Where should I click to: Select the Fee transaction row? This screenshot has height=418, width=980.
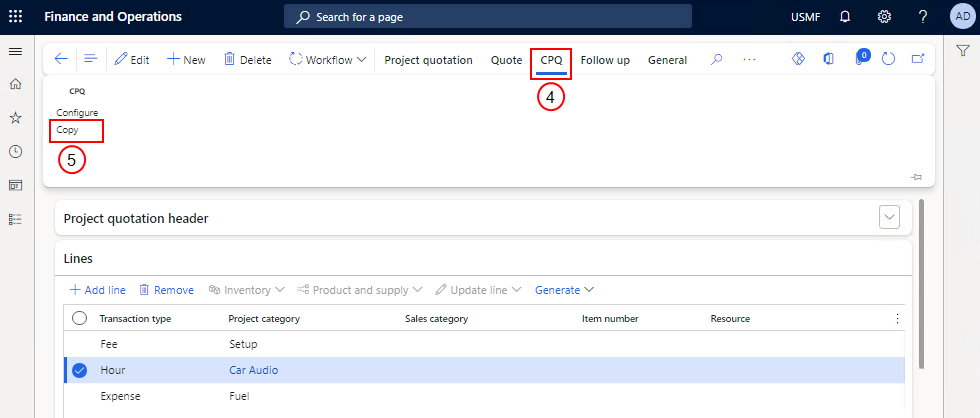484,344
